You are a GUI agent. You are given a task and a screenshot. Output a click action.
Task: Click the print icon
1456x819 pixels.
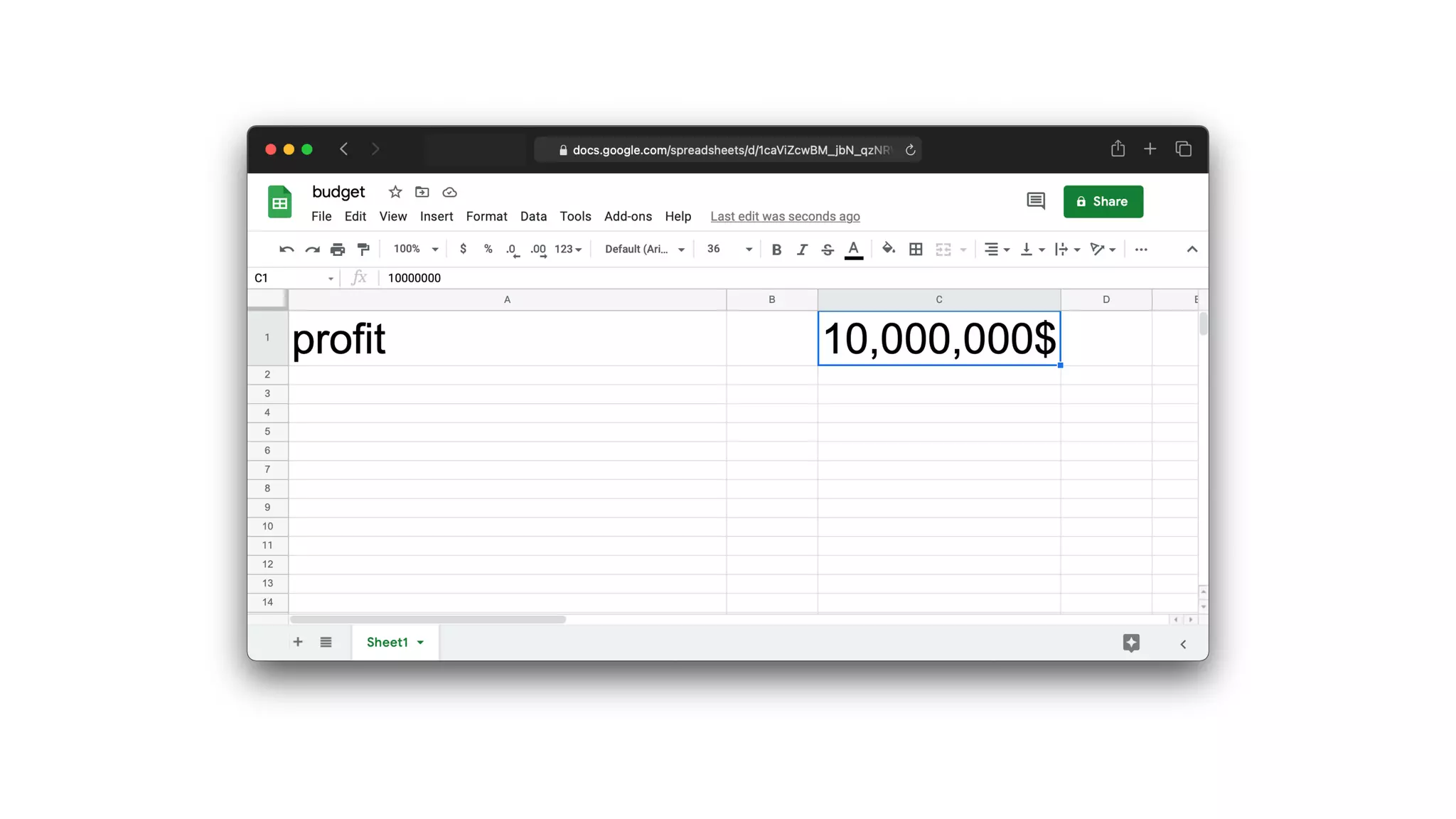(x=338, y=250)
